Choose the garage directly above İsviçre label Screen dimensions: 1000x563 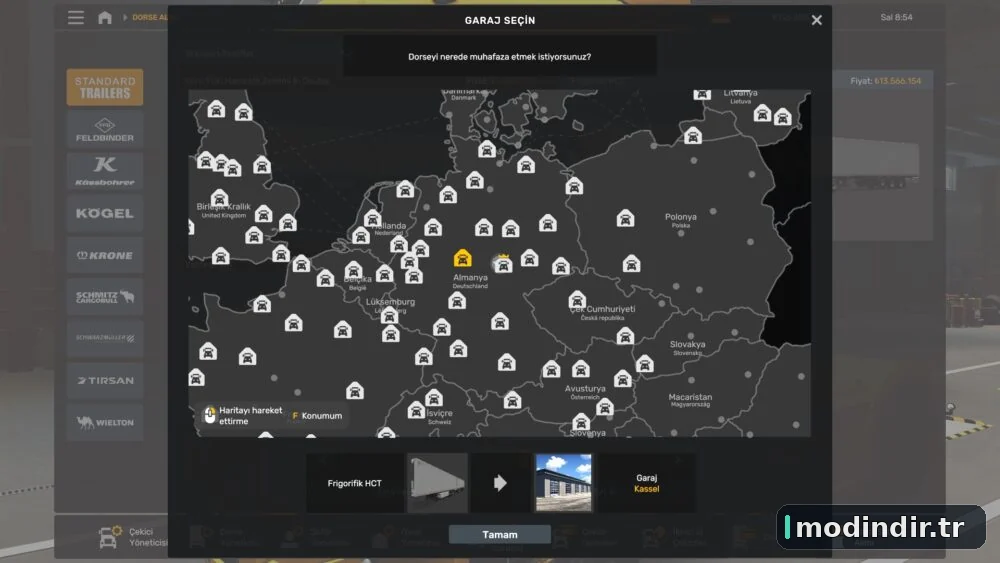pyautogui.click(x=434, y=398)
